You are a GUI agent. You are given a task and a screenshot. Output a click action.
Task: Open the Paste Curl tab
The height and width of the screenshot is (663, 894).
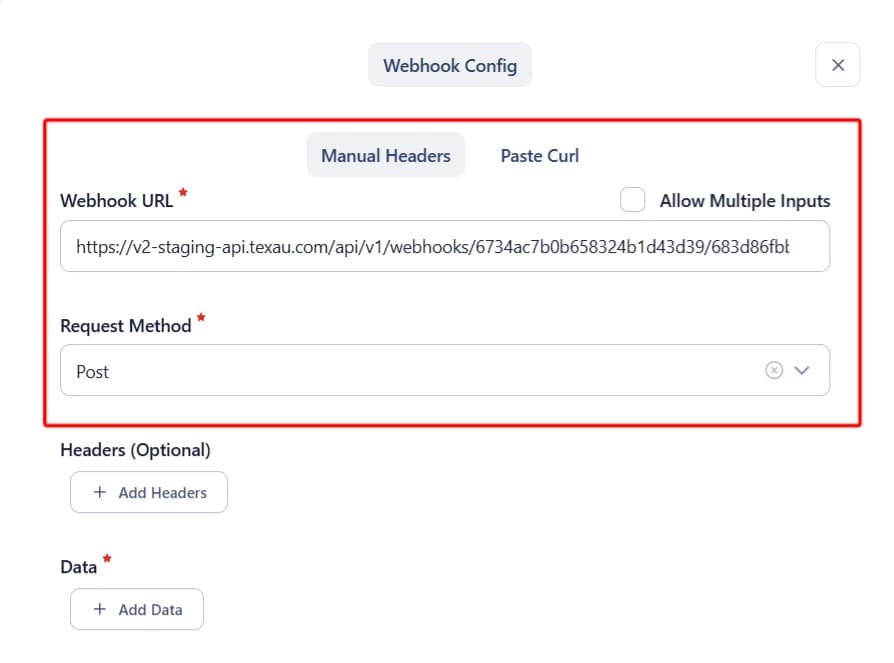(x=539, y=155)
